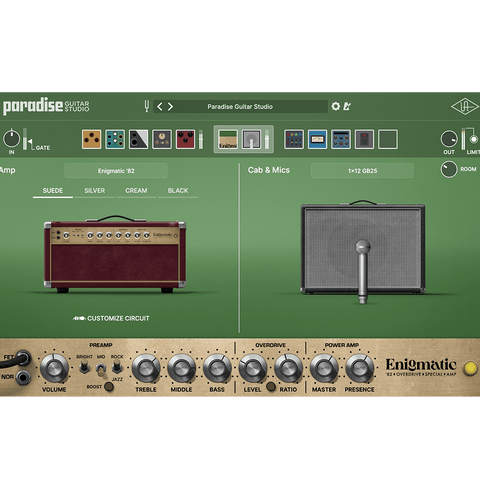
Task: Toggle the LIMIT control
Action: 473,139
